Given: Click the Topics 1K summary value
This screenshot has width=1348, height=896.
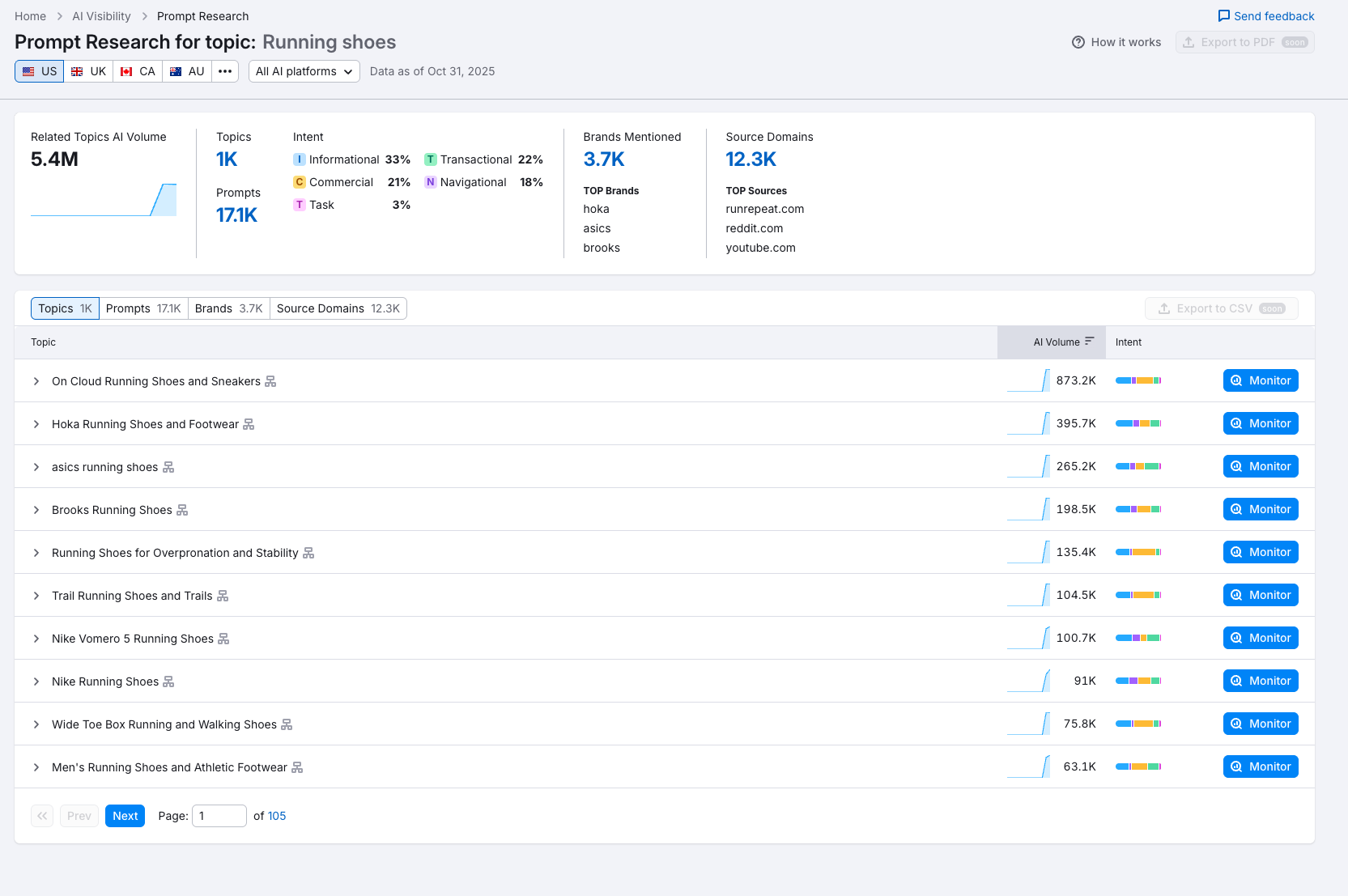Looking at the screenshot, I should pyautogui.click(x=227, y=159).
